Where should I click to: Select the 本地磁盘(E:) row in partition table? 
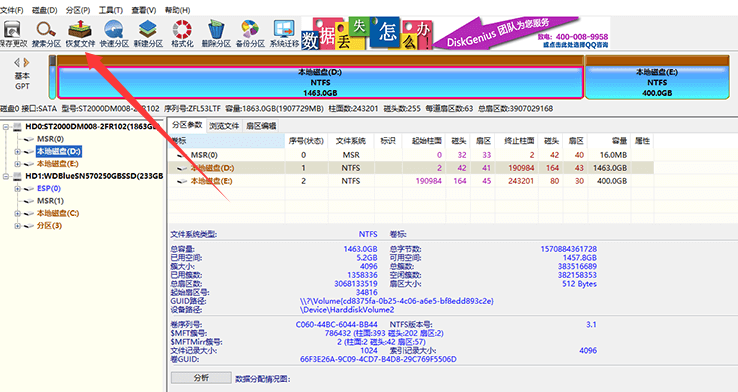point(411,181)
